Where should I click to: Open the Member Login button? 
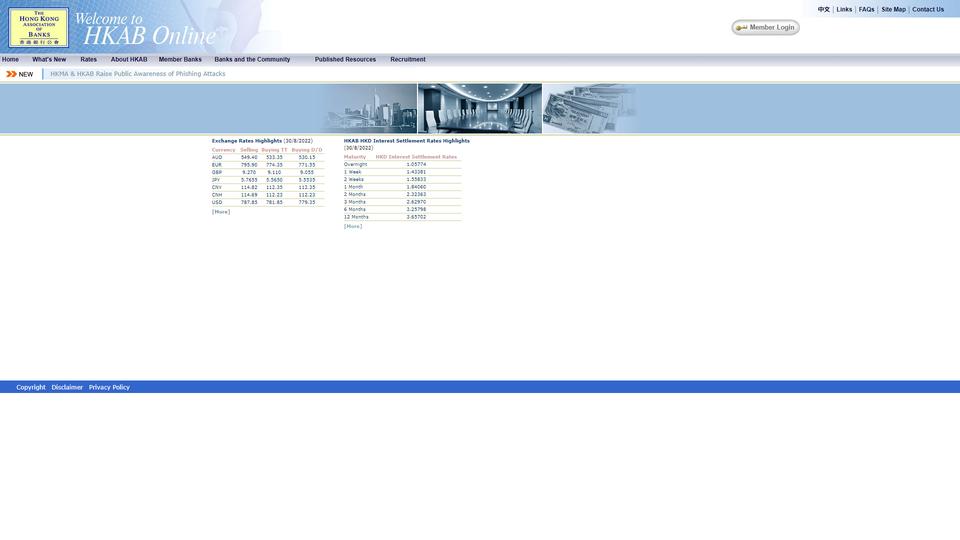coord(765,28)
